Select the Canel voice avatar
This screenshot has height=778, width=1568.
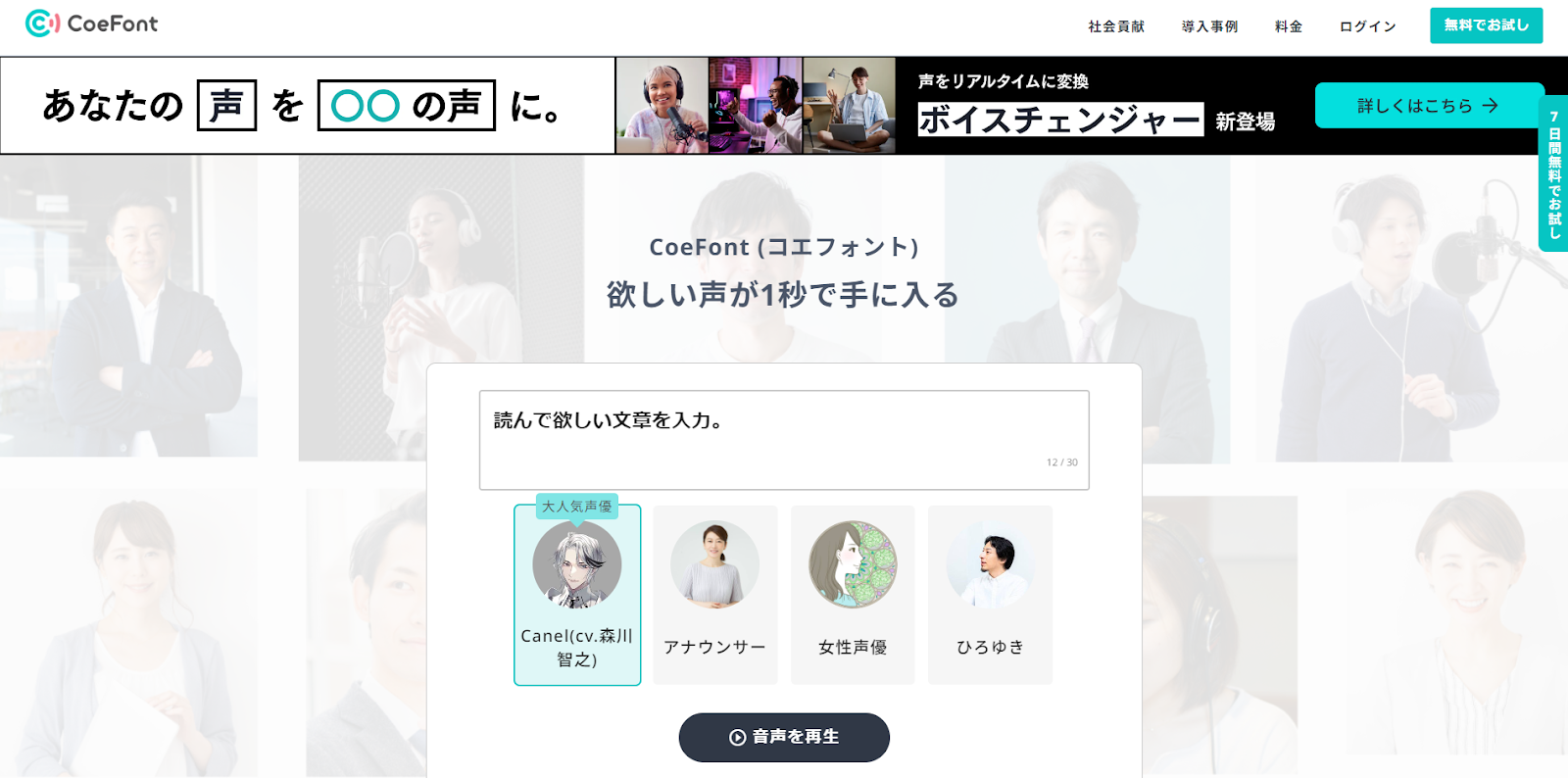[x=577, y=565]
